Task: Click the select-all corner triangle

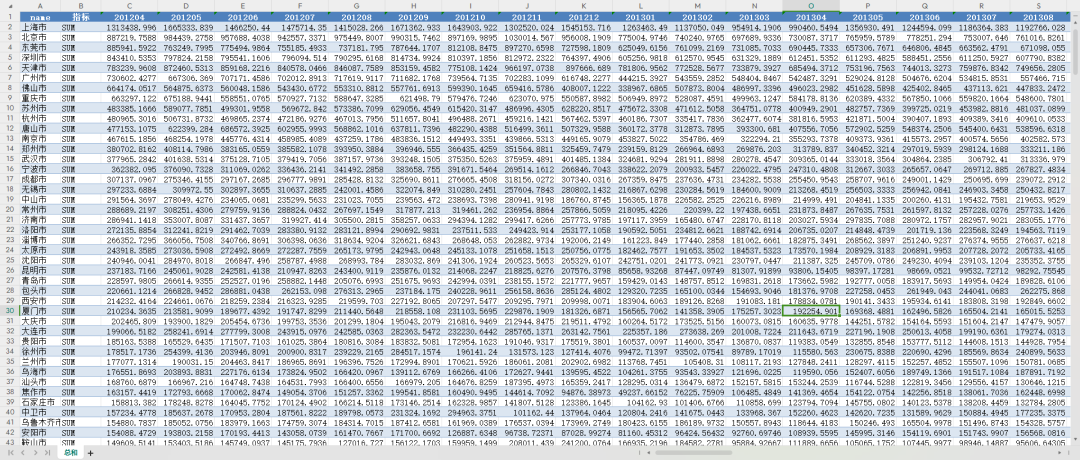Action: tap(10, 5)
